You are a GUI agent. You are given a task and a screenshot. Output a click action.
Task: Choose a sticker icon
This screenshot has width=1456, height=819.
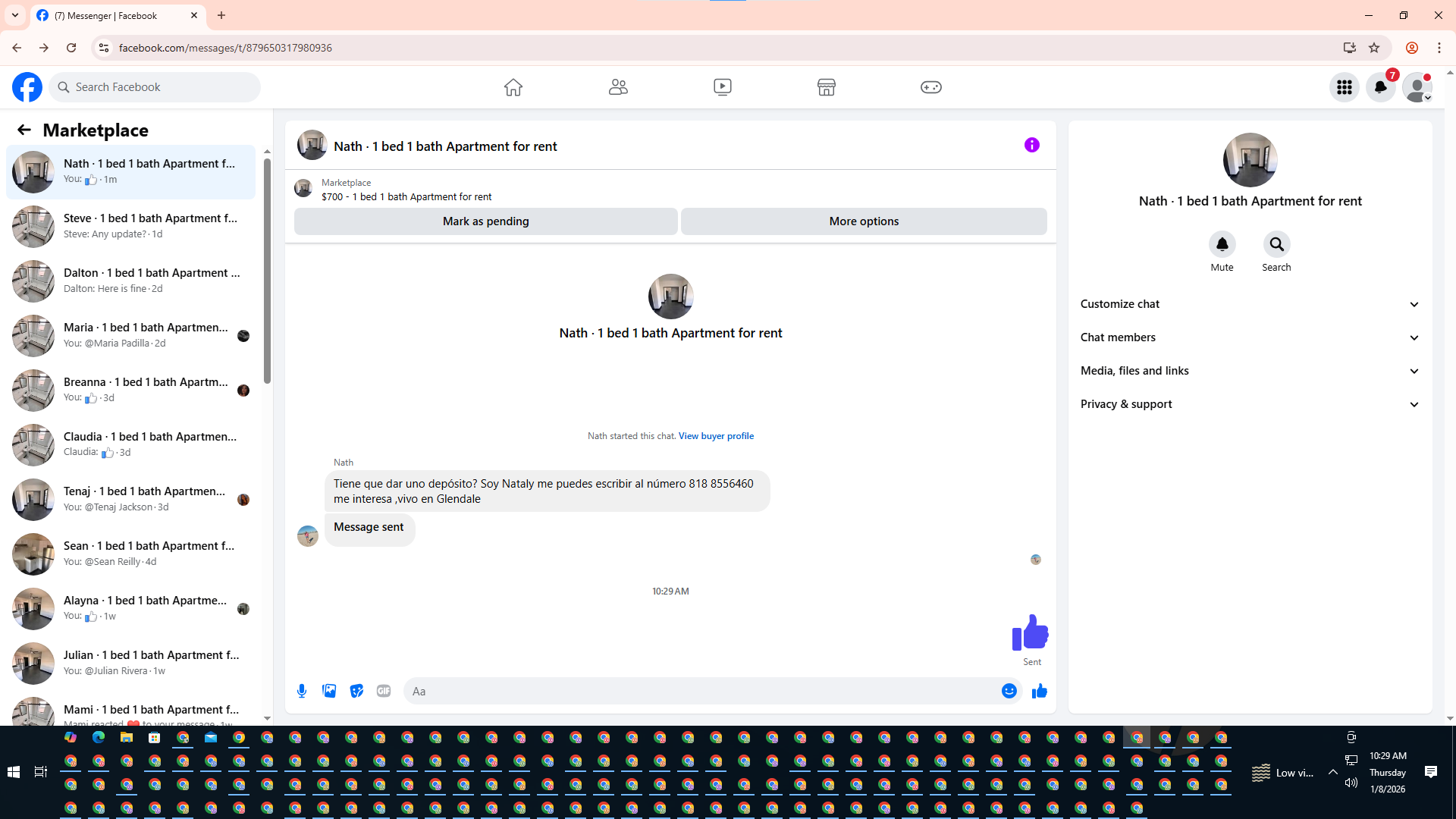pos(356,691)
